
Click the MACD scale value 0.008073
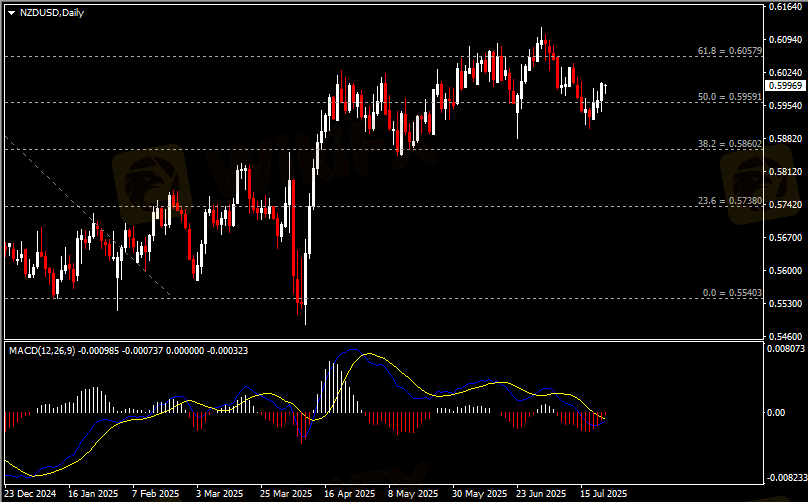pyautogui.click(x=785, y=349)
